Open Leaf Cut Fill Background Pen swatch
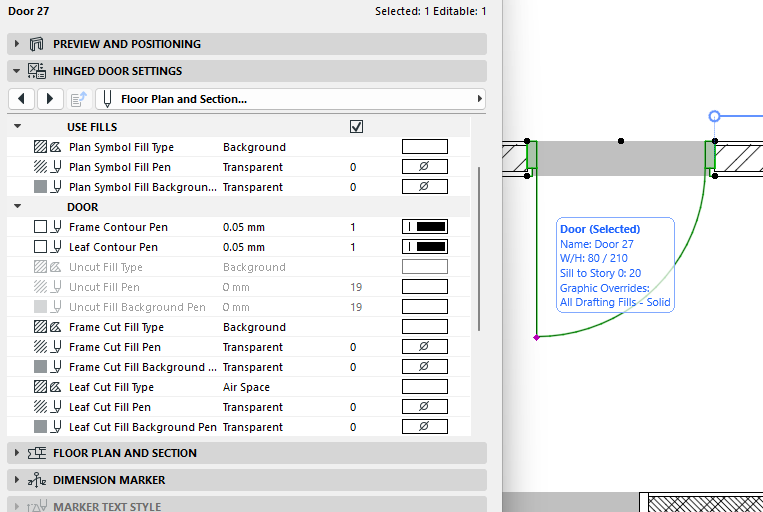The image size is (763, 512). tap(425, 426)
